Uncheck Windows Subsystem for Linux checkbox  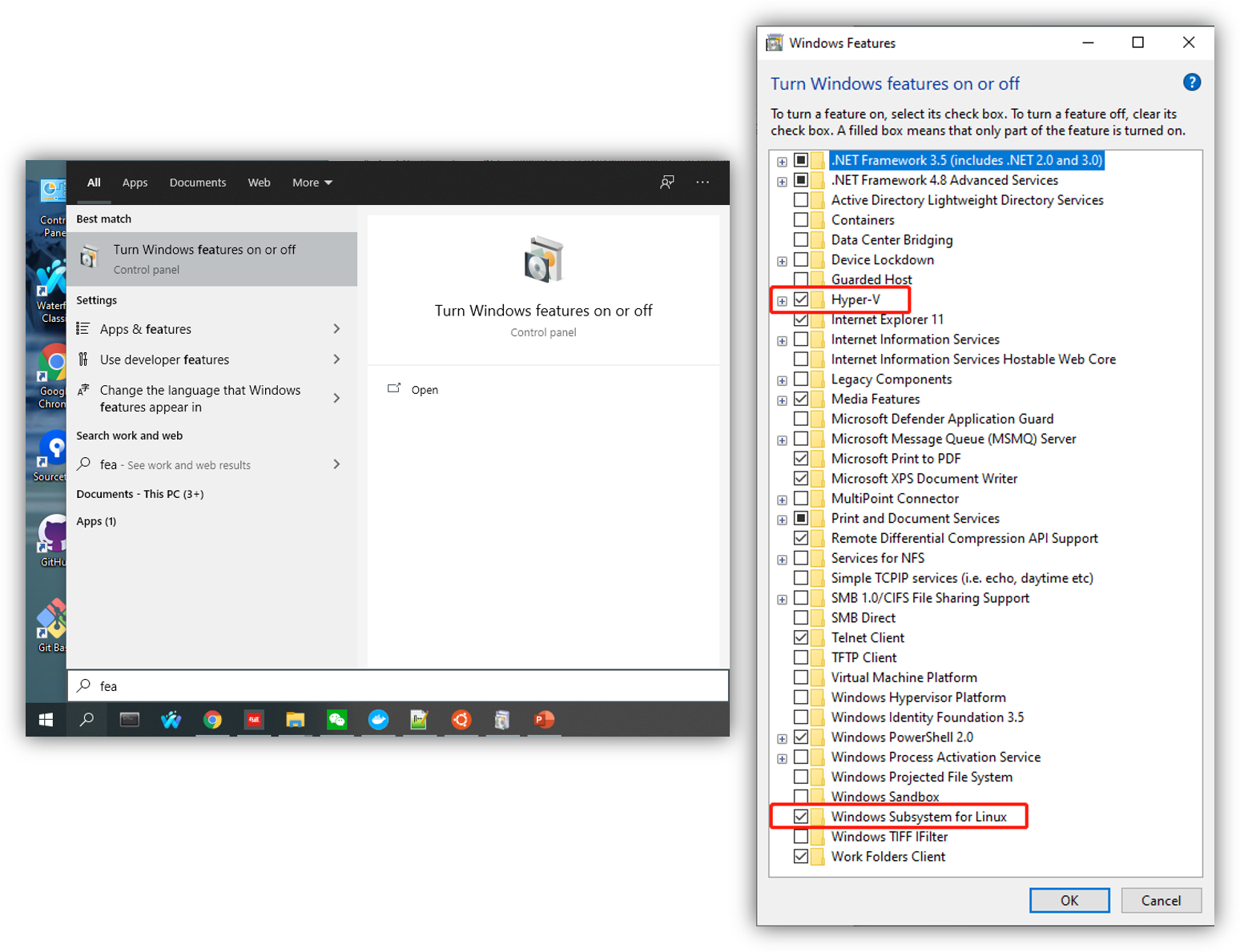tap(800, 817)
